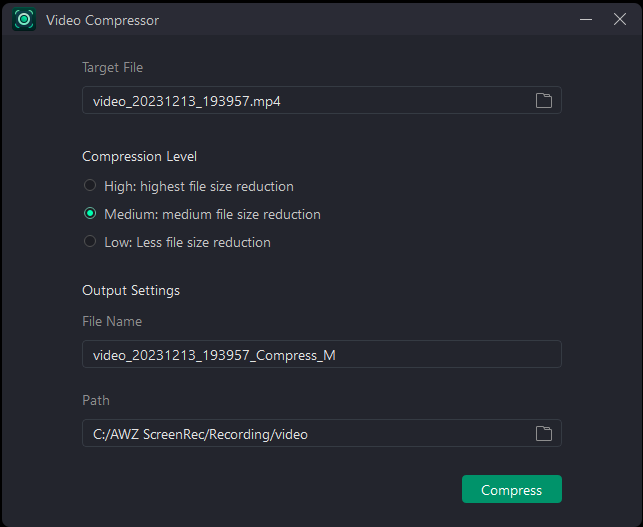Open the output path folder browse icon
Viewport: 643px width, 527px height.
coord(544,433)
